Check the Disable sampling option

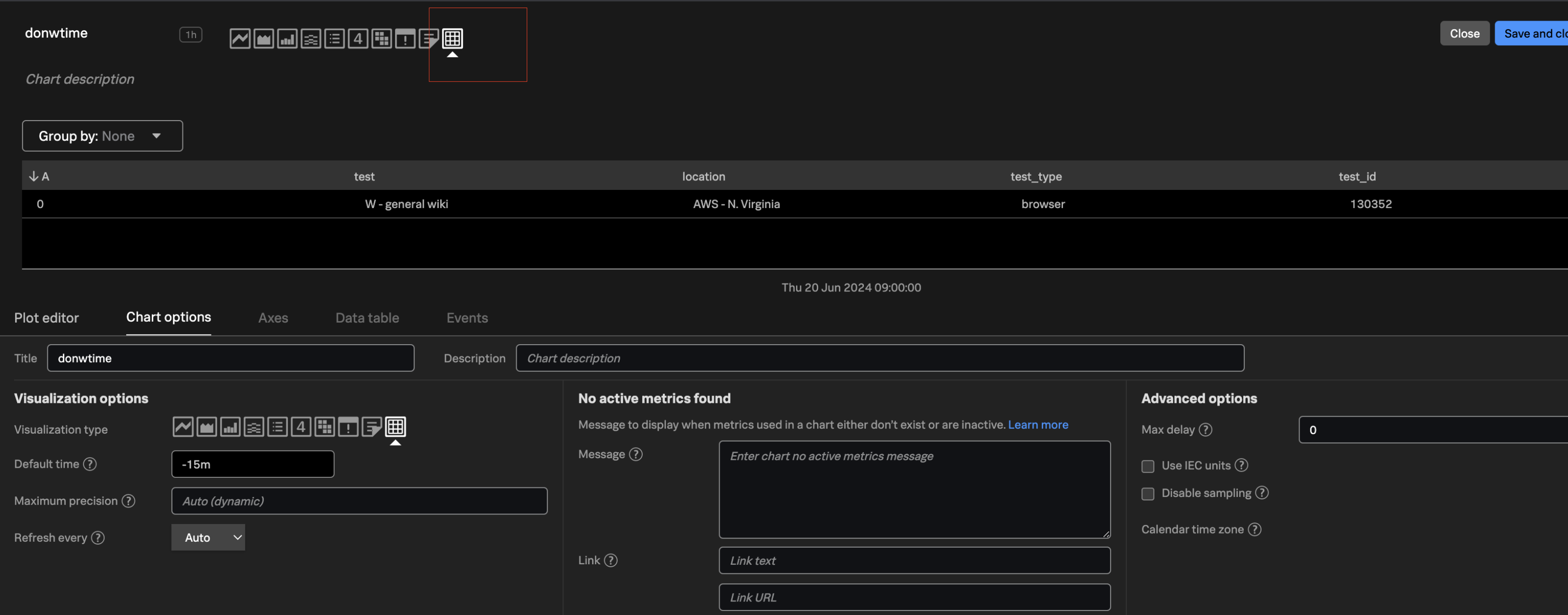1148,494
